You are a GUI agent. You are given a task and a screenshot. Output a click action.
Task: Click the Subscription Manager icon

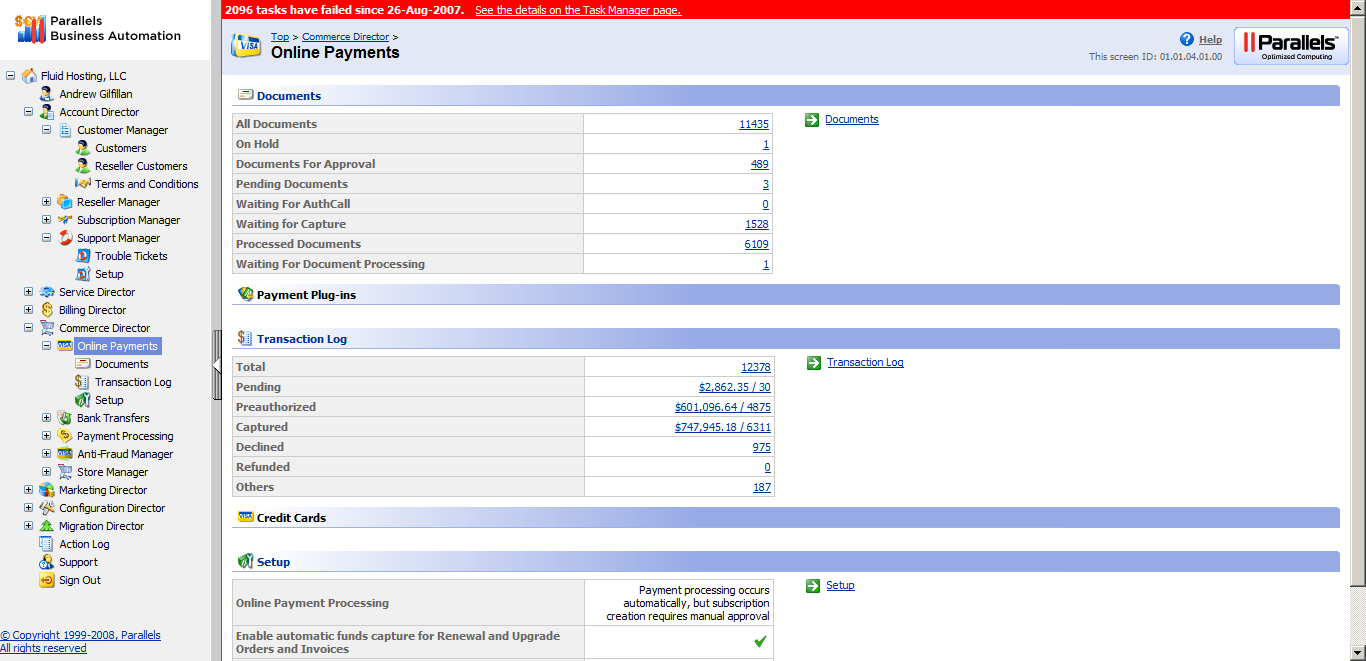coord(65,220)
